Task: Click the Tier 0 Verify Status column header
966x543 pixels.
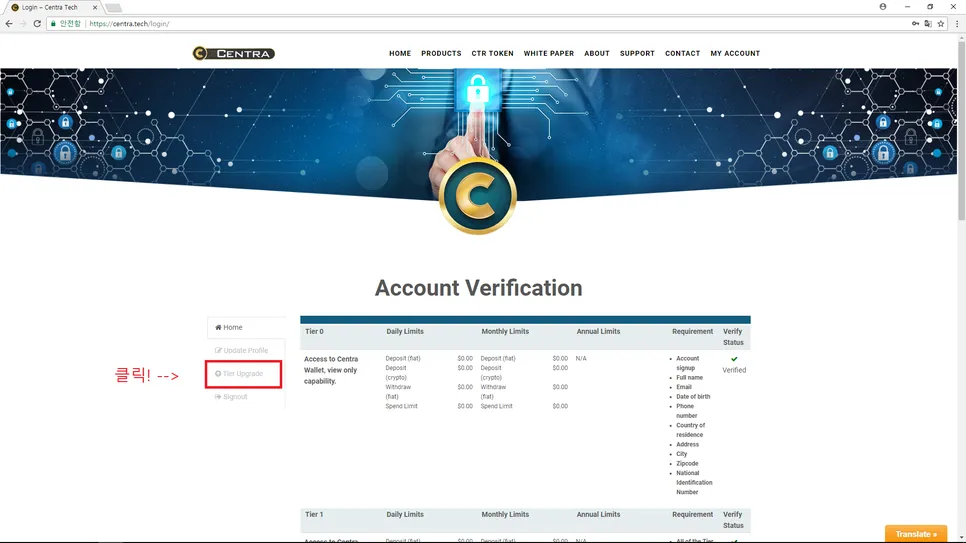Action: pyautogui.click(x=733, y=337)
